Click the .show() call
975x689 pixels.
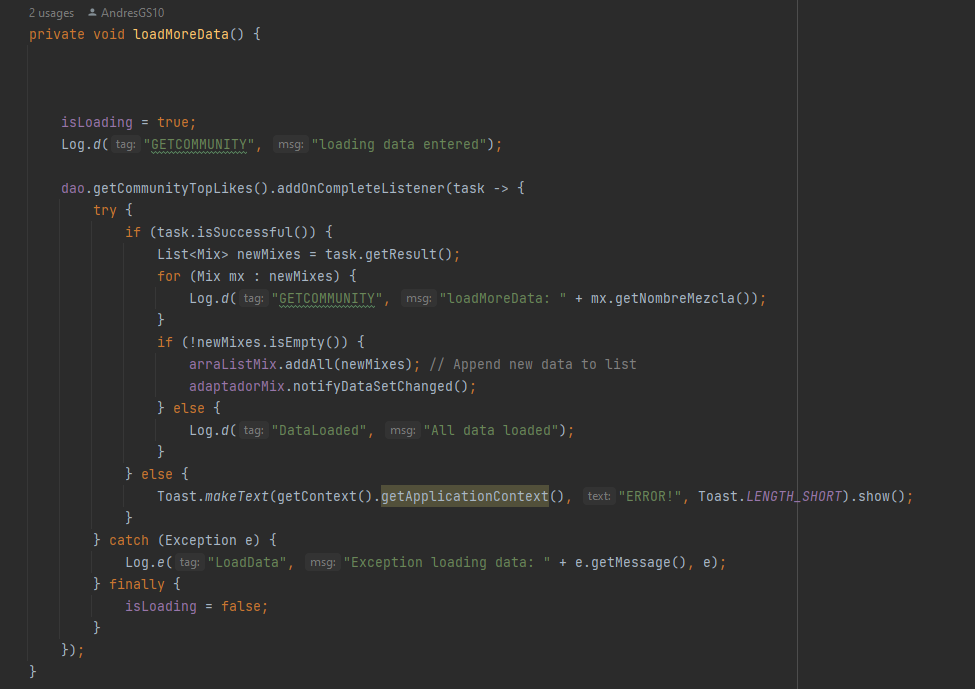877,496
